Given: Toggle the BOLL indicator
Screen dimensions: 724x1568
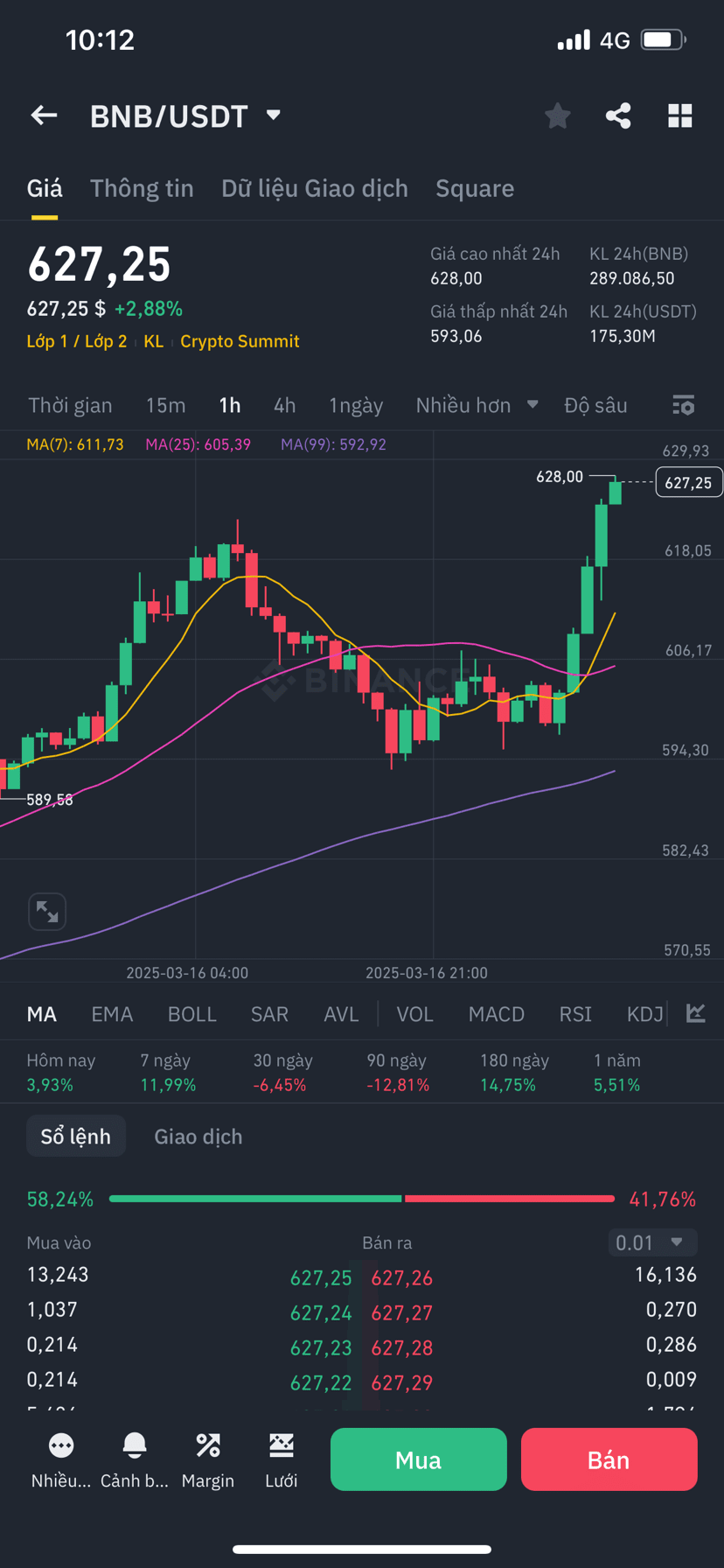Looking at the screenshot, I should click(x=192, y=1013).
